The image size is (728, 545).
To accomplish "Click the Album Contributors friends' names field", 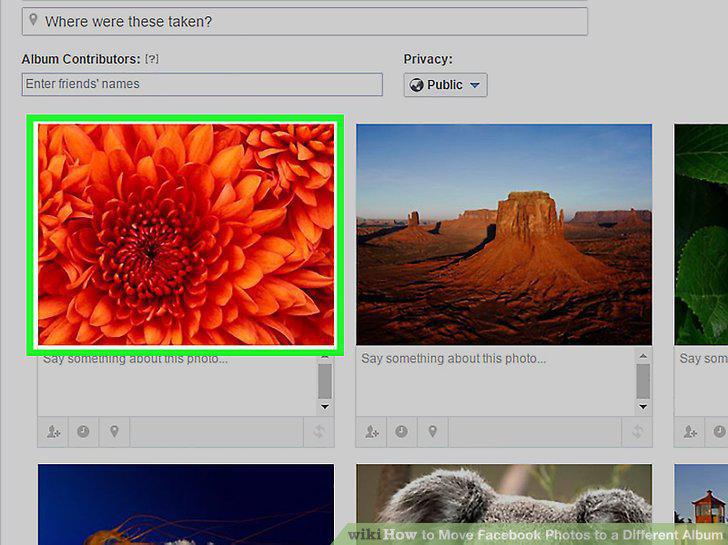I will click(x=202, y=84).
